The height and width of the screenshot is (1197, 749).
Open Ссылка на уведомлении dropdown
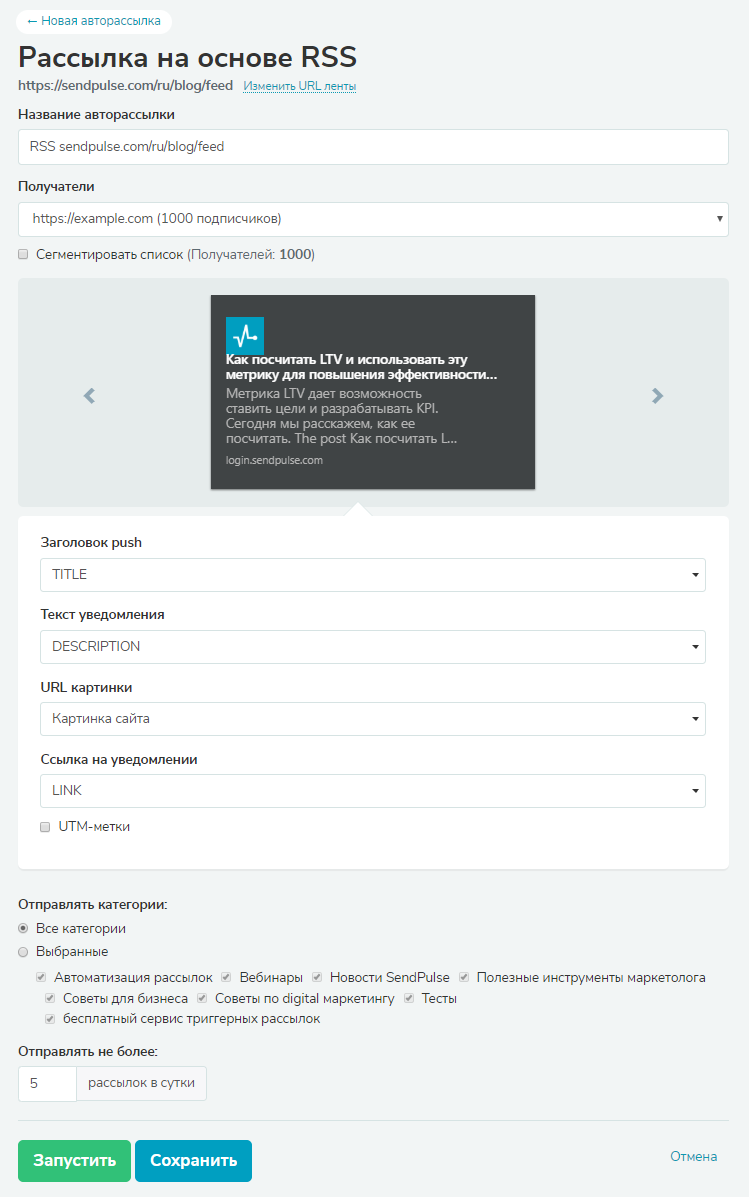click(x=373, y=791)
